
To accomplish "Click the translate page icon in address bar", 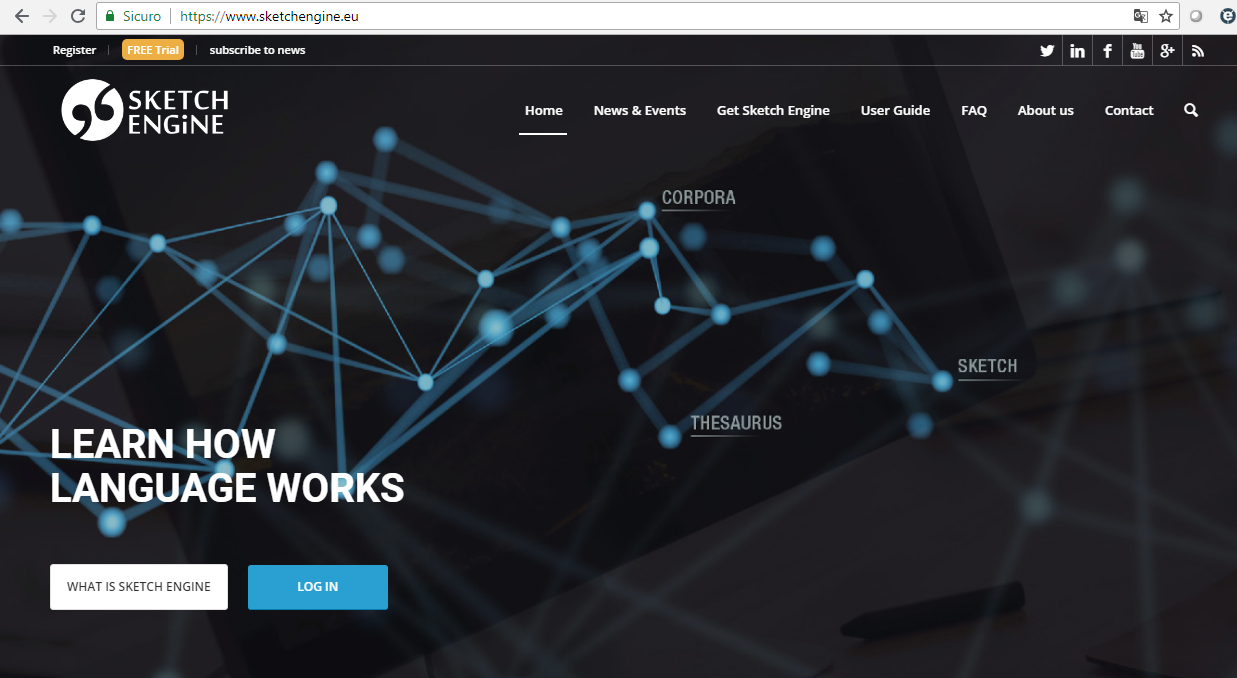I will pos(1141,16).
